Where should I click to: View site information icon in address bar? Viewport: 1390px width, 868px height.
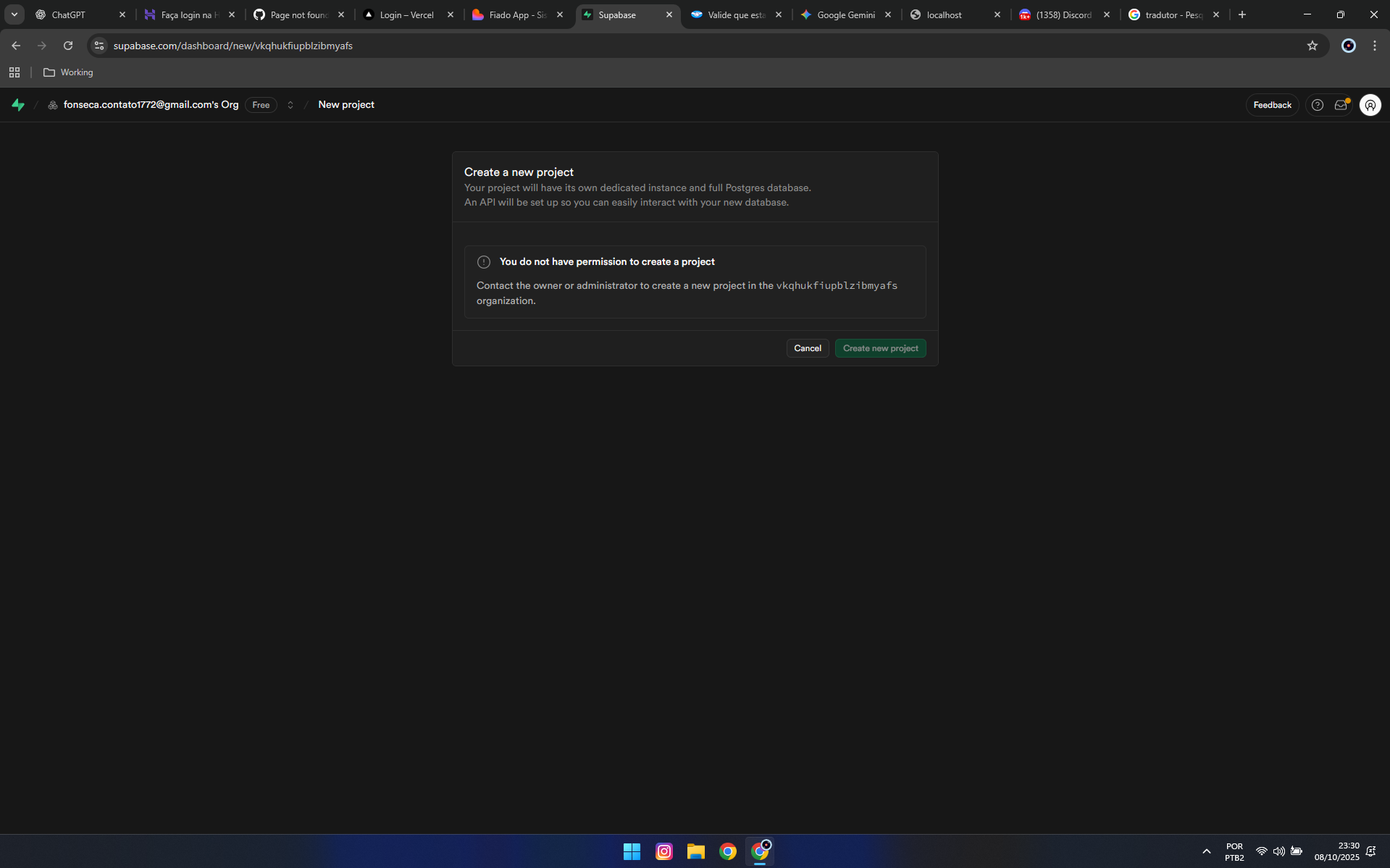(99, 46)
